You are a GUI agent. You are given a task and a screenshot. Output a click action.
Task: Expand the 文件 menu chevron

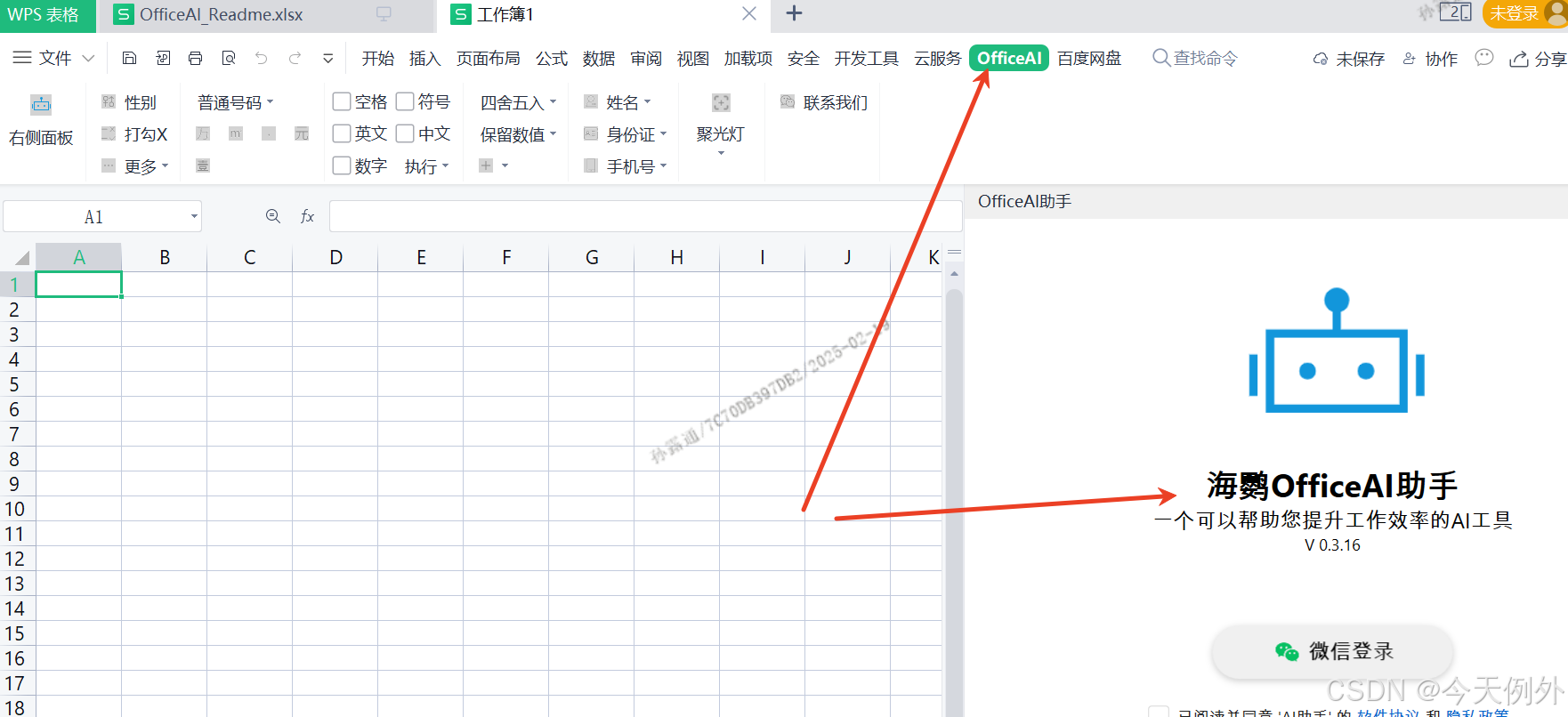click(x=88, y=59)
